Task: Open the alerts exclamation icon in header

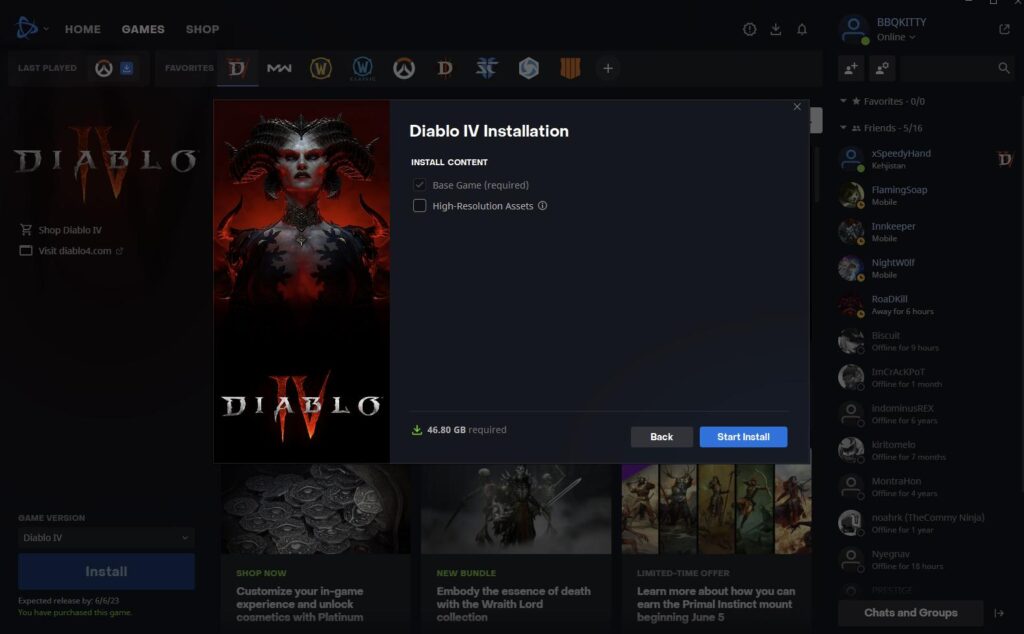Action: pyautogui.click(x=750, y=29)
